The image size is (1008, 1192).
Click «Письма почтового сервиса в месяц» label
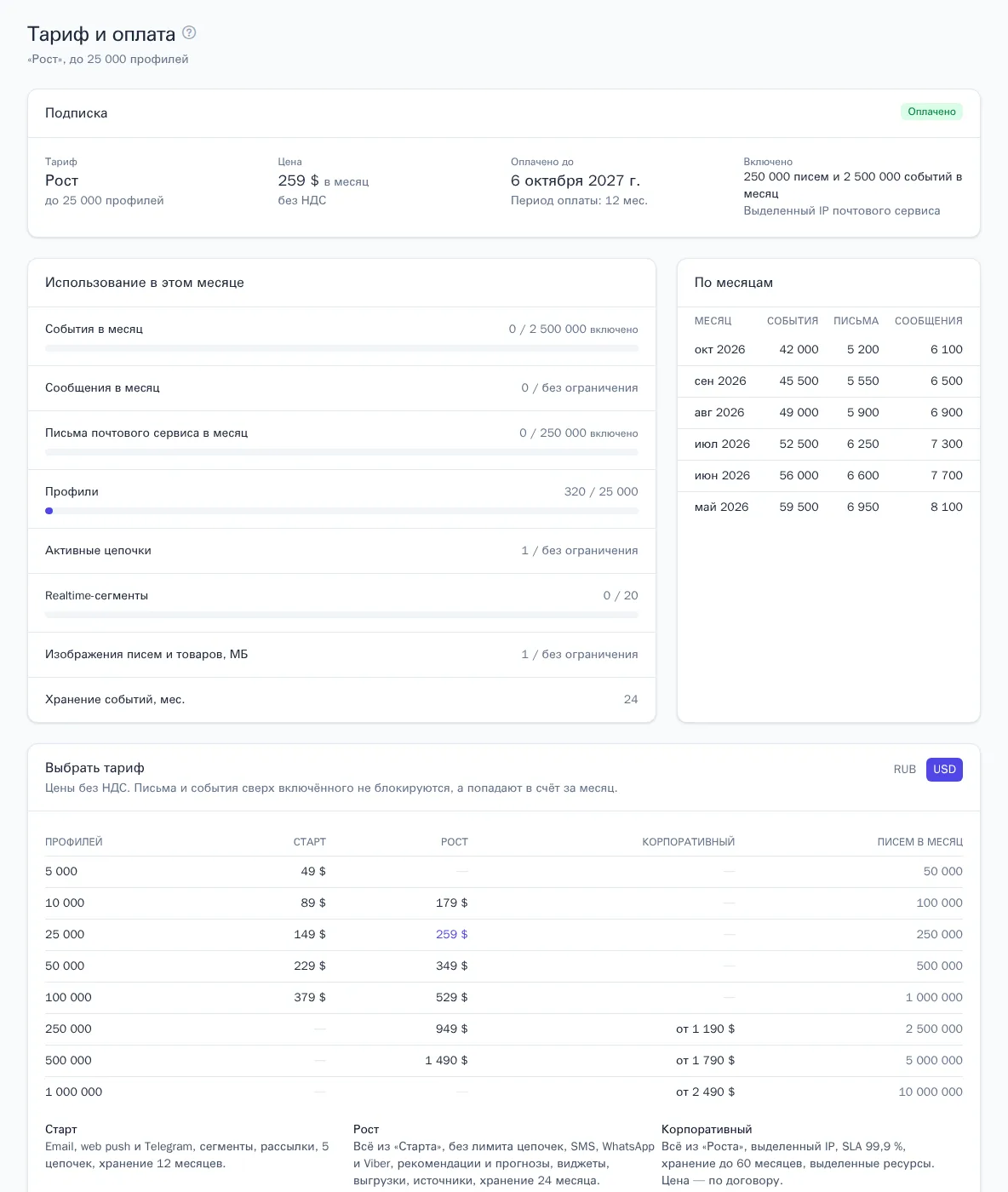point(146,433)
